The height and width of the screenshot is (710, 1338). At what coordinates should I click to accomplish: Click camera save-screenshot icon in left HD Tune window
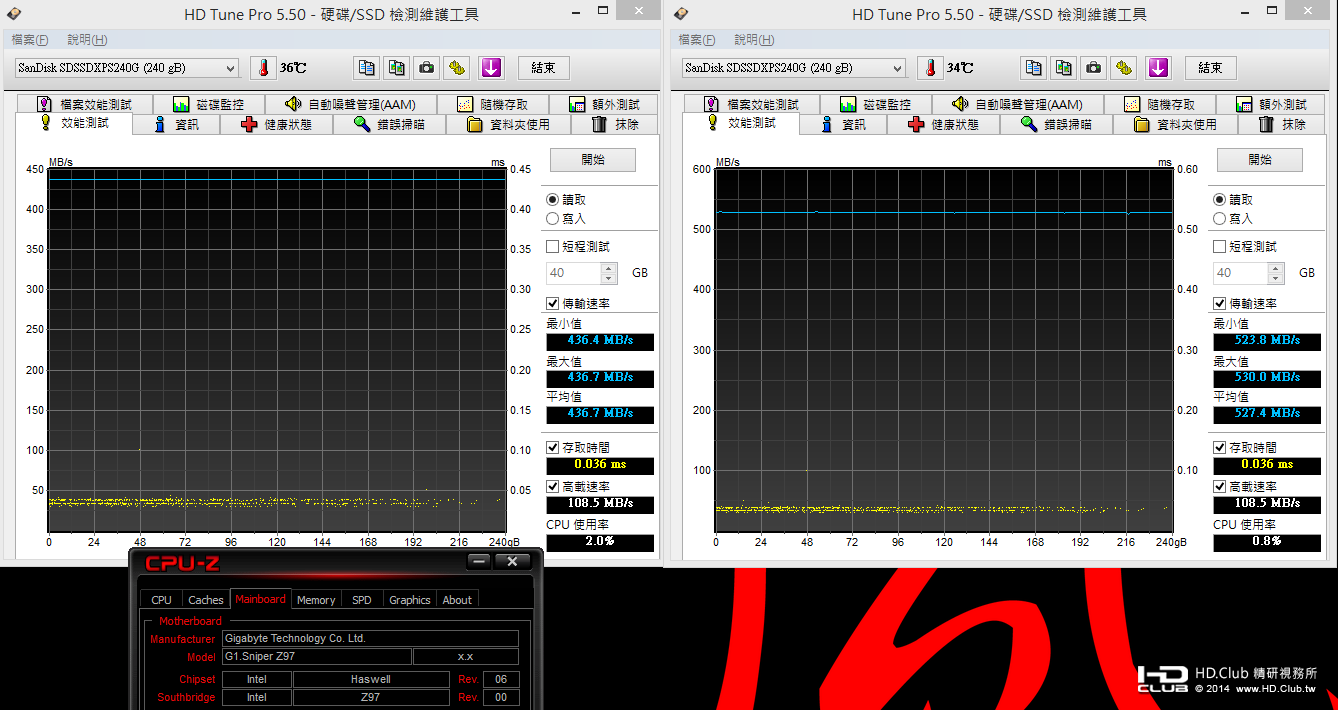point(427,68)
